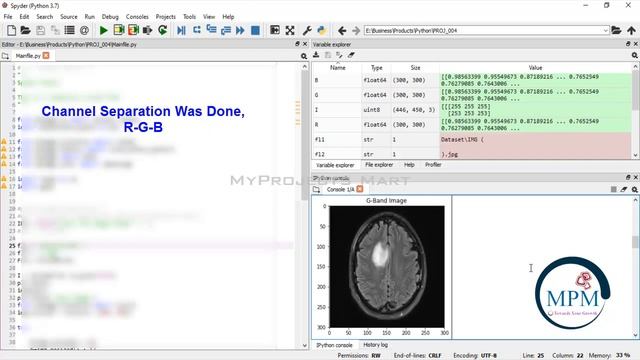
Task: Open a file using the folder icon
Action: [x=25, y=30]
